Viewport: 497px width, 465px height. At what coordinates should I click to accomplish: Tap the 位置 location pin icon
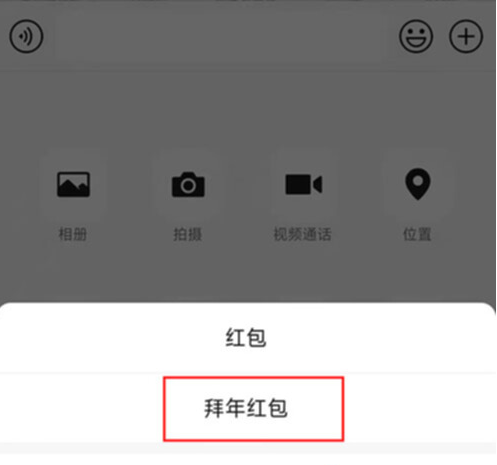click(x=418, y=184)
